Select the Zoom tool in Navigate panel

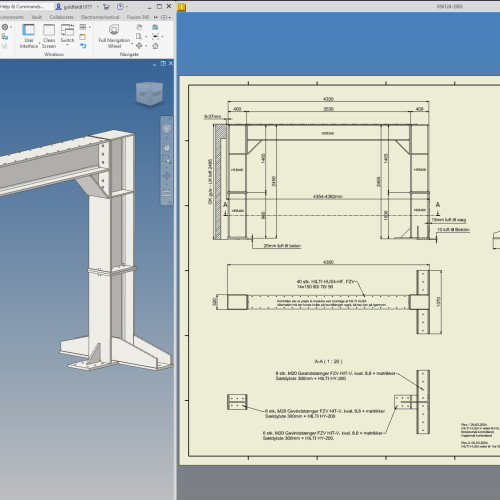[139, 36]
